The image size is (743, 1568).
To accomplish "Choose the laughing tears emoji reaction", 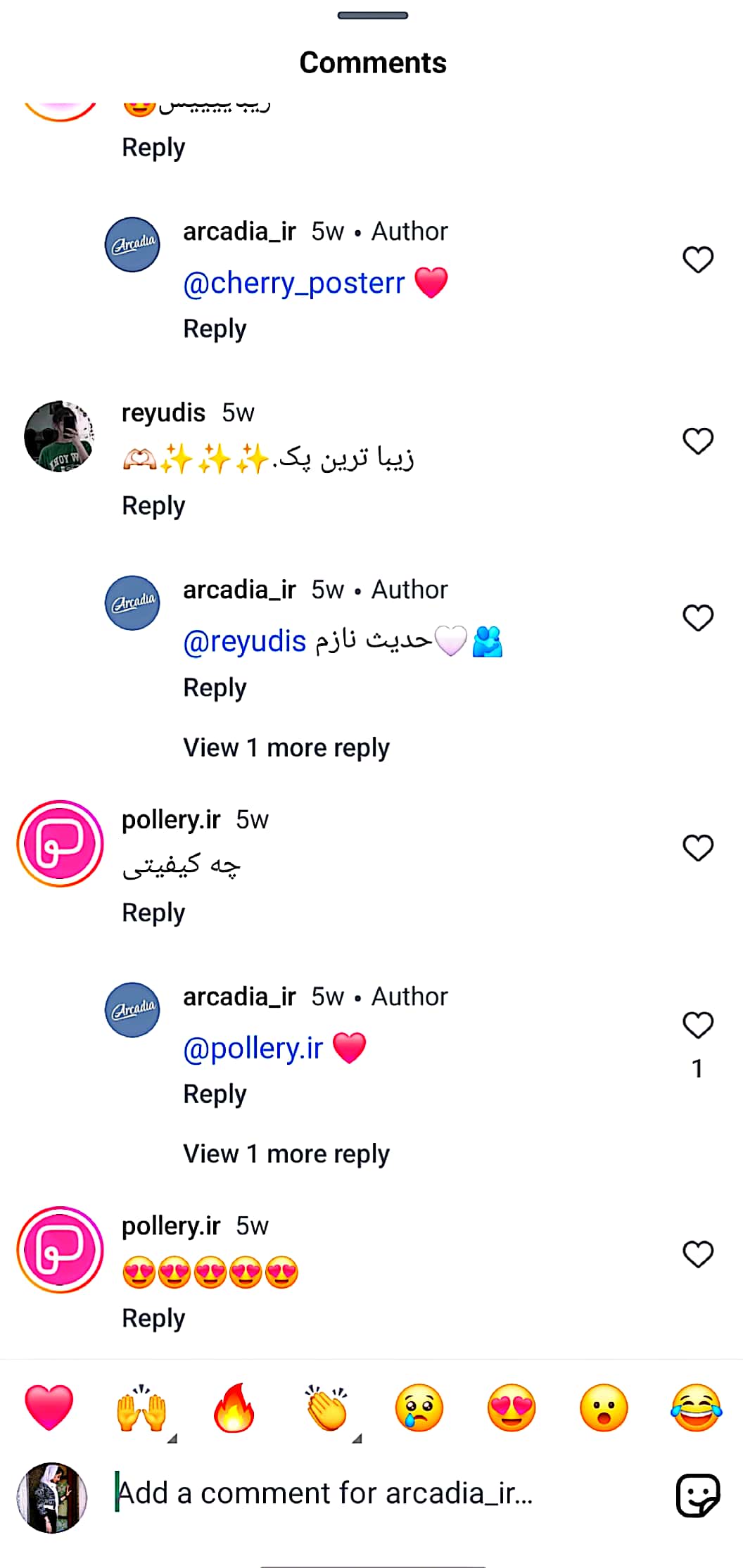I will pyautogui.click(x=697, y=1408).
